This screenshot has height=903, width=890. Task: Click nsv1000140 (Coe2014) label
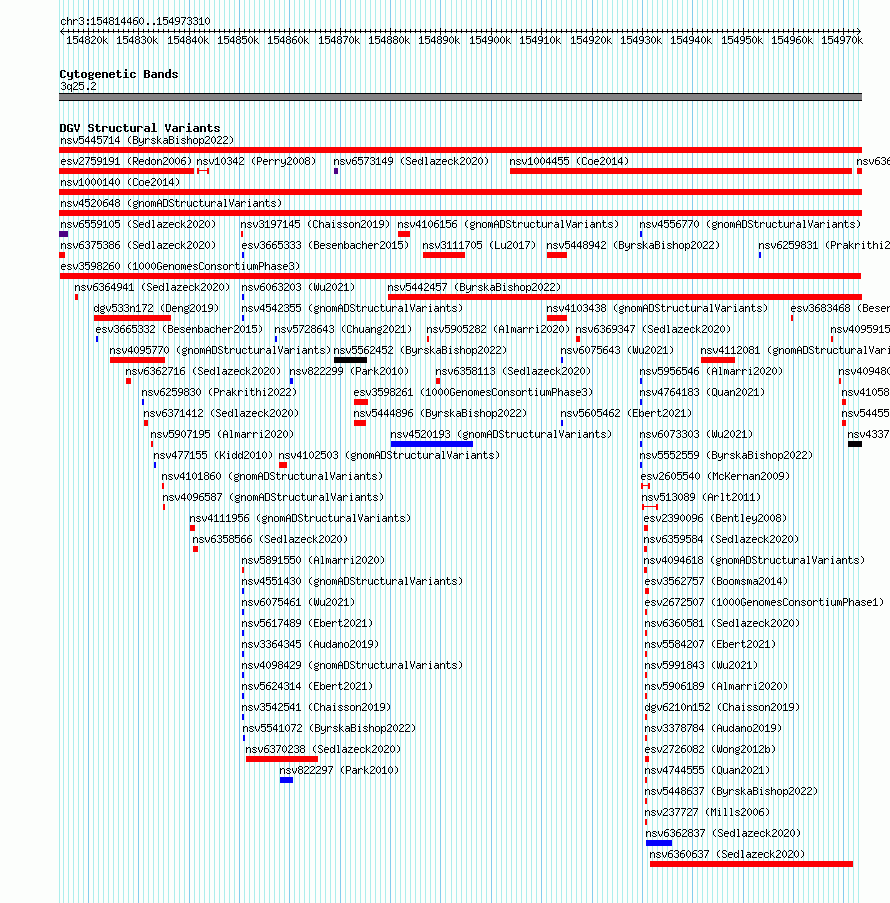[x=120, y=183]
